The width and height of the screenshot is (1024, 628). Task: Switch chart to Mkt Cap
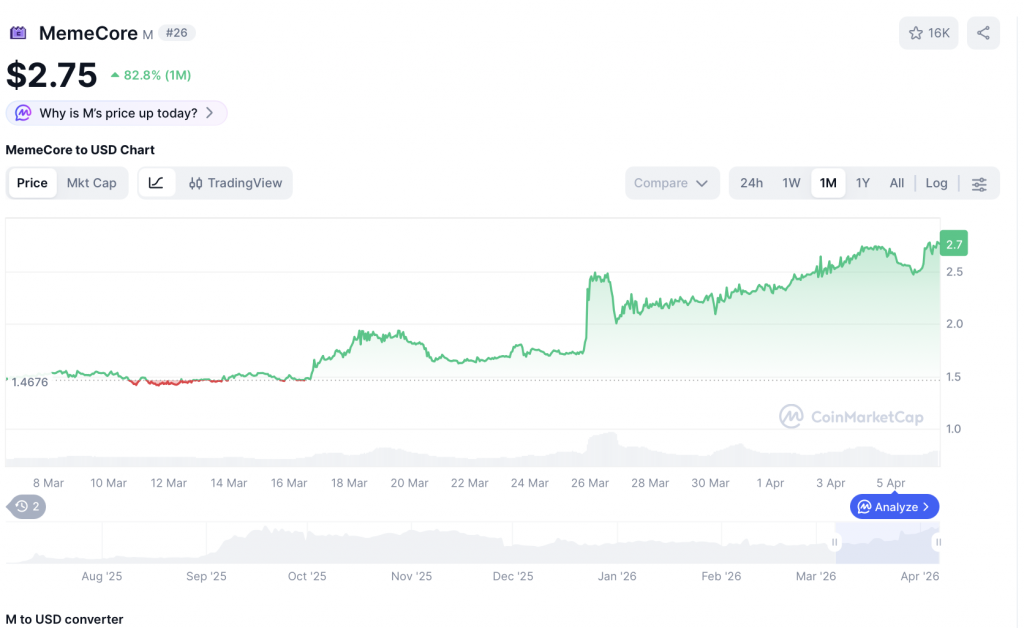coord(91,183)
